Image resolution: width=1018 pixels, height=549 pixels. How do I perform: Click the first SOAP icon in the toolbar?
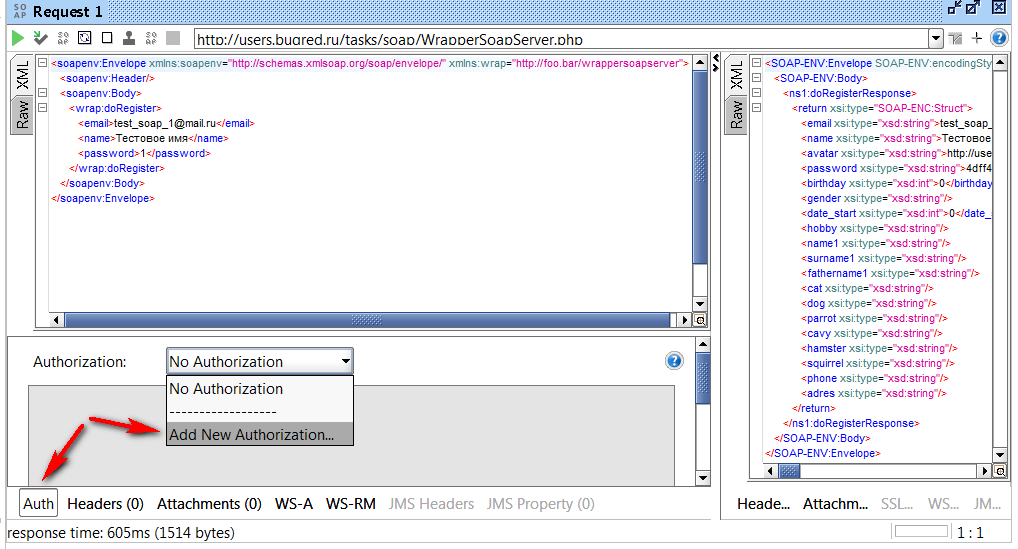[x=63, y=38]
